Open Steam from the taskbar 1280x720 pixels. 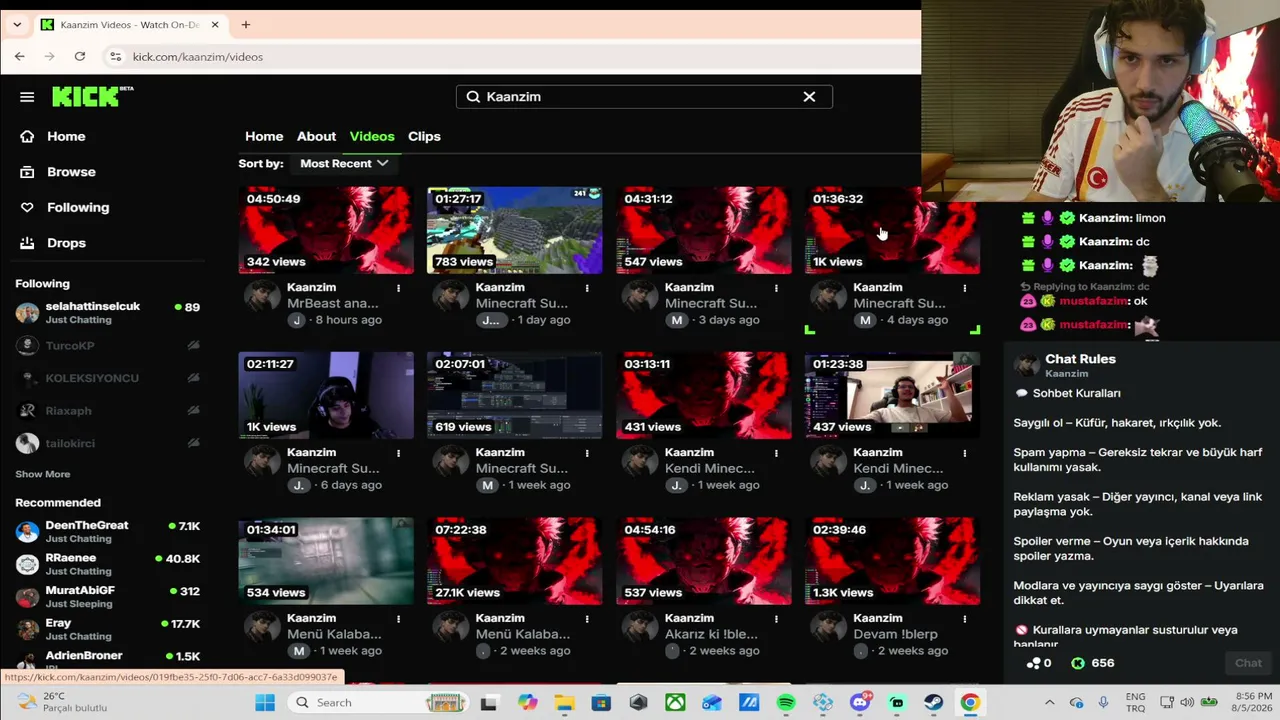(933, 703)
